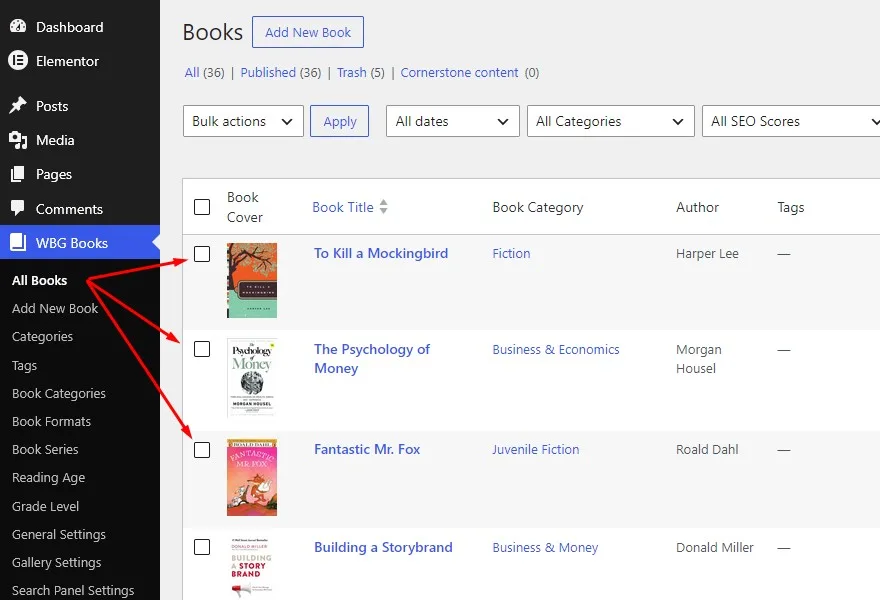Filter by Published (36) link

pyautogui.click(x=281, y=72)
